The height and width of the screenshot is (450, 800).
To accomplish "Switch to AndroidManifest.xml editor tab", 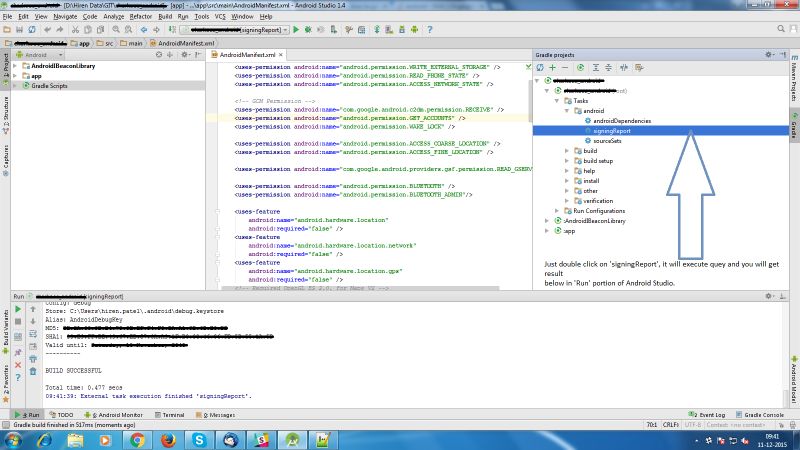I will coord(247,55).
